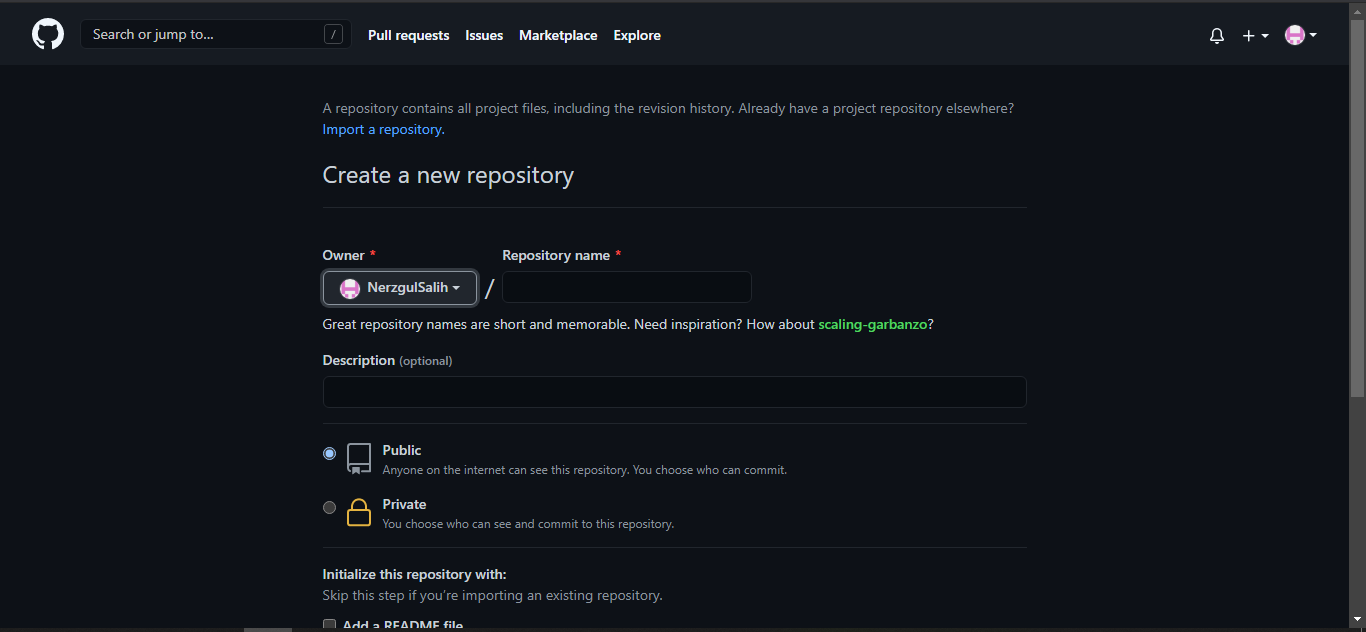Open the plus create-new menu
The height and width of the screenshot is (632, 1366).
coord(1255,35)
